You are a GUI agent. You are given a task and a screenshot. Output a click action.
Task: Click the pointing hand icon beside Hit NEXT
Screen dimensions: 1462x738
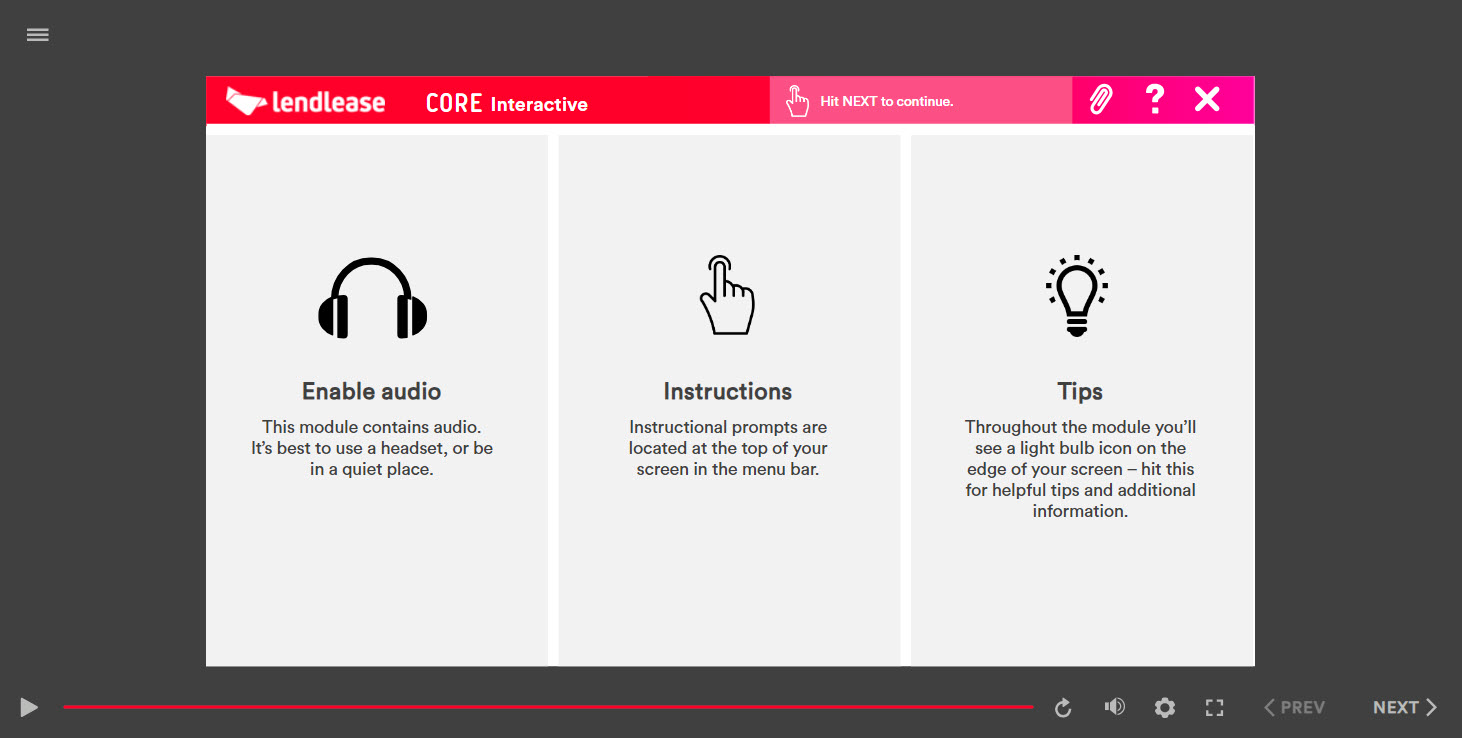tap(797, 101)
